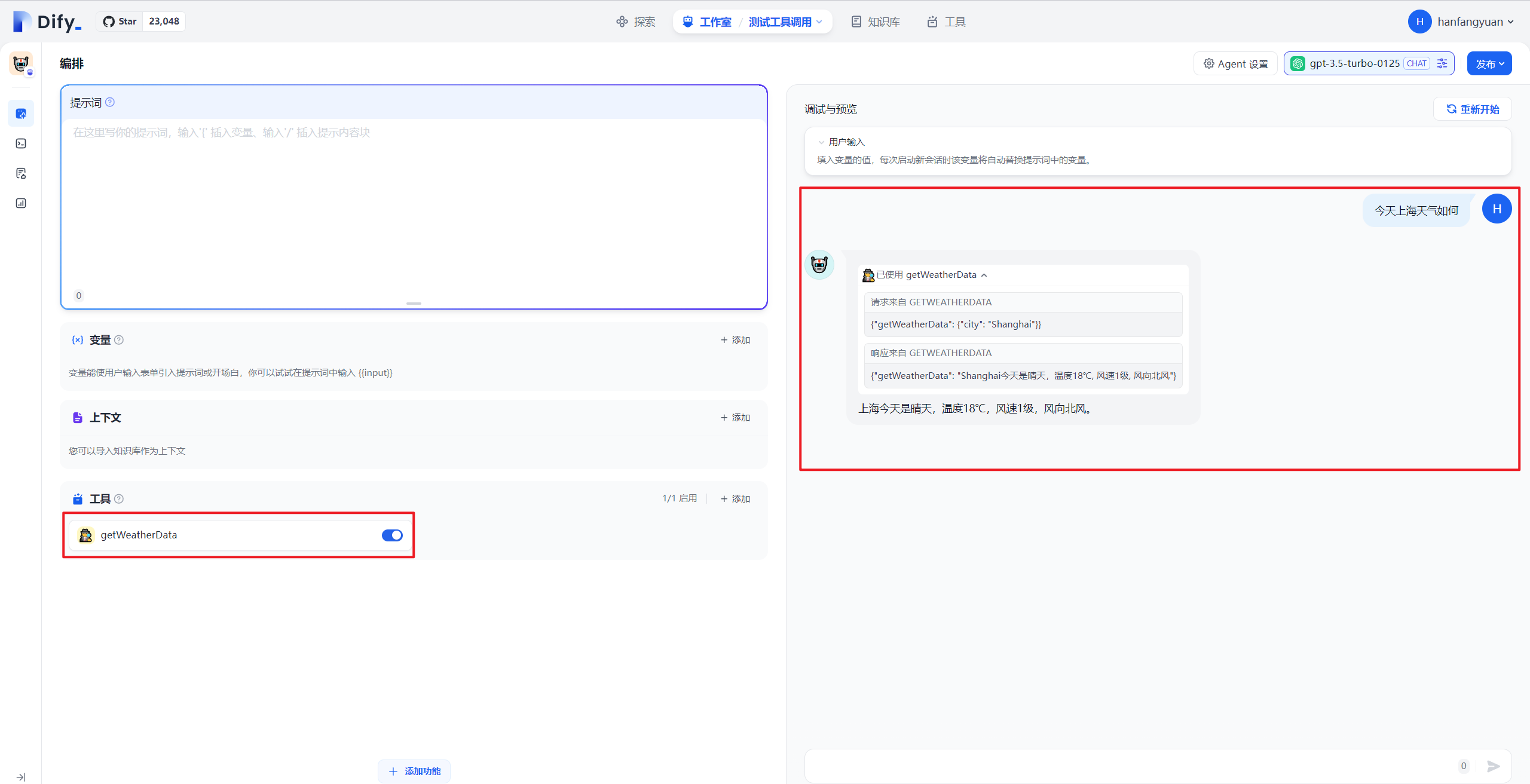1530x784 pixels.
Task: Click the assistant reply 上海今天是晴天
Action: [x=977, y=409]
